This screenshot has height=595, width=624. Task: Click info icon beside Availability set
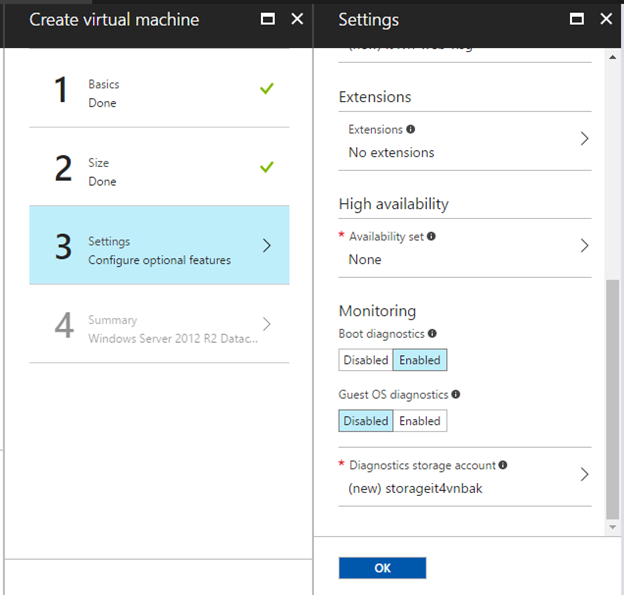click(x=431, y=237)
